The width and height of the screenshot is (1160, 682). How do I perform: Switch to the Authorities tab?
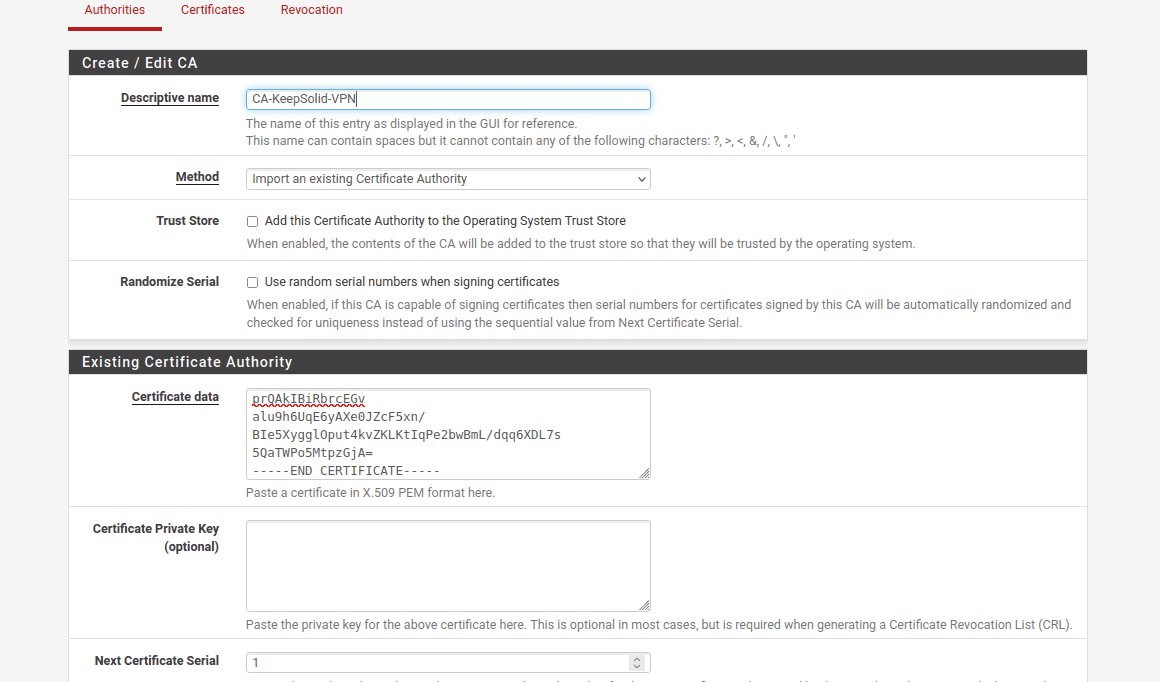(114, 10)
